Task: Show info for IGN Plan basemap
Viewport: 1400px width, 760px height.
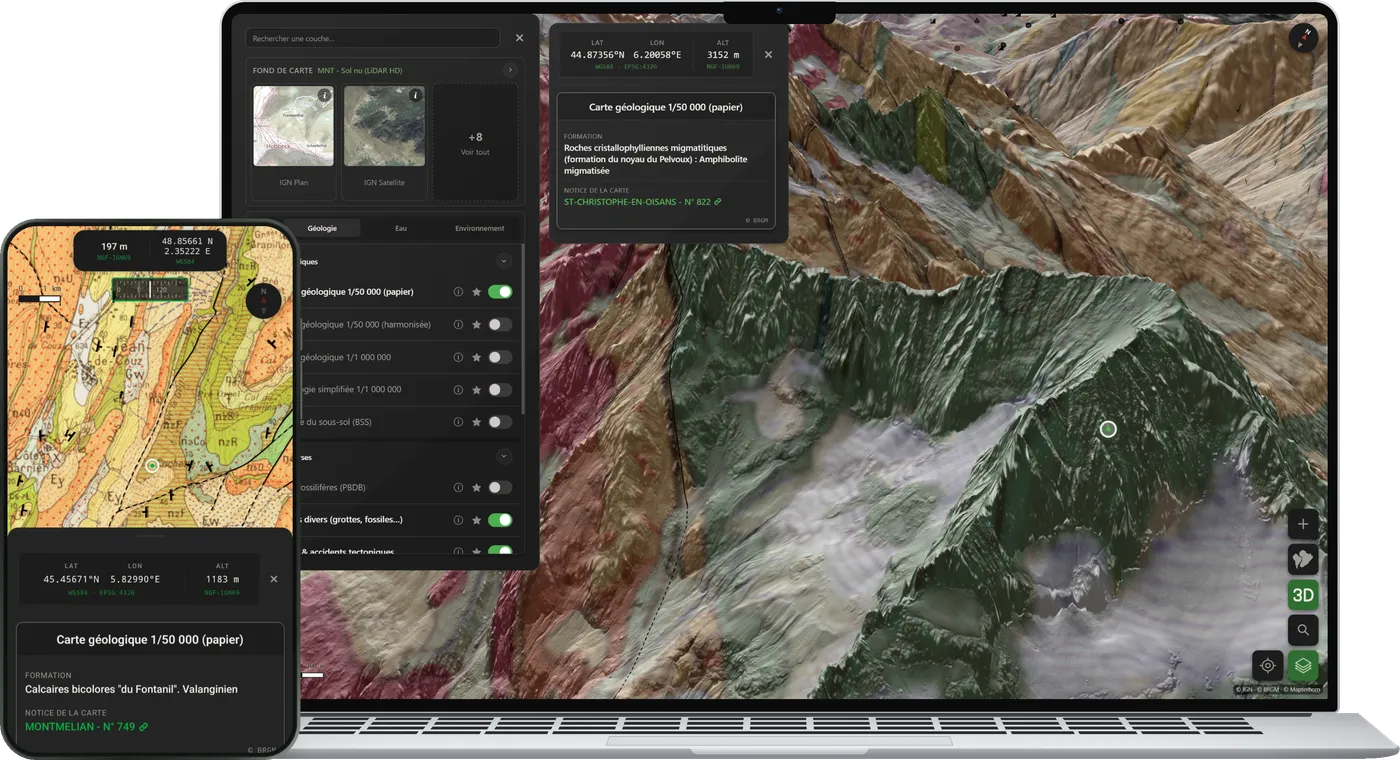Action: click(324, 96)
